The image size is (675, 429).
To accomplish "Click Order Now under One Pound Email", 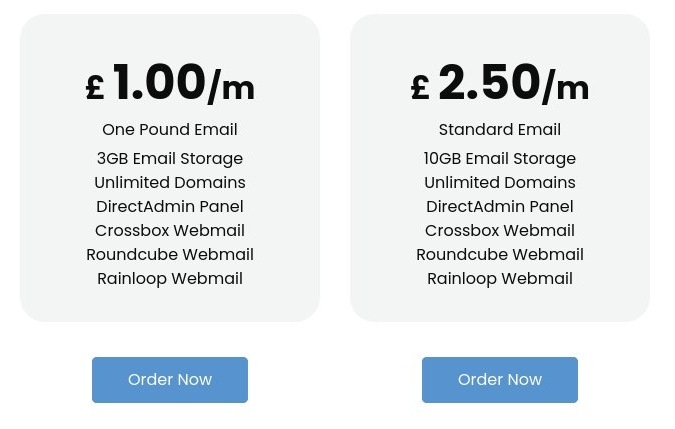I will [x=170, y=380].
